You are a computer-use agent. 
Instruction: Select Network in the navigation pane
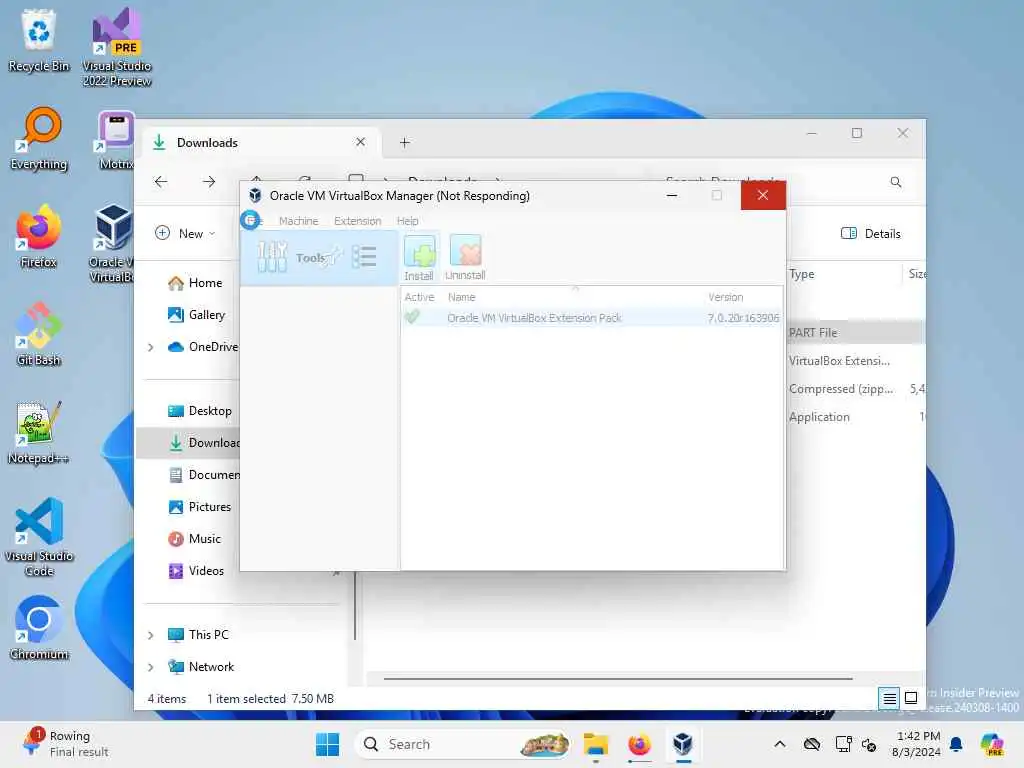pyautogui.click(x=200, y=667)
